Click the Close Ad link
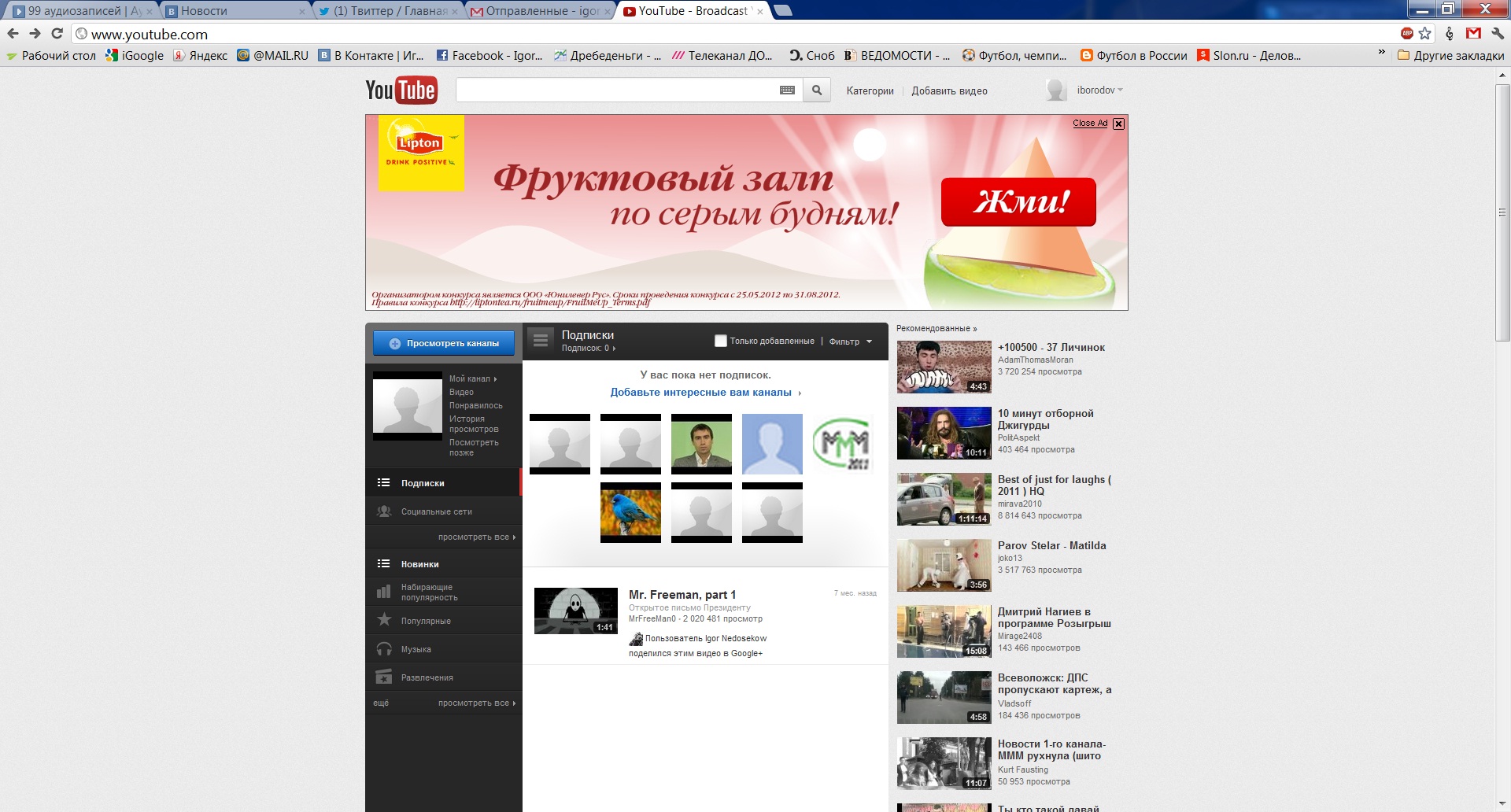 (1090, 124)
